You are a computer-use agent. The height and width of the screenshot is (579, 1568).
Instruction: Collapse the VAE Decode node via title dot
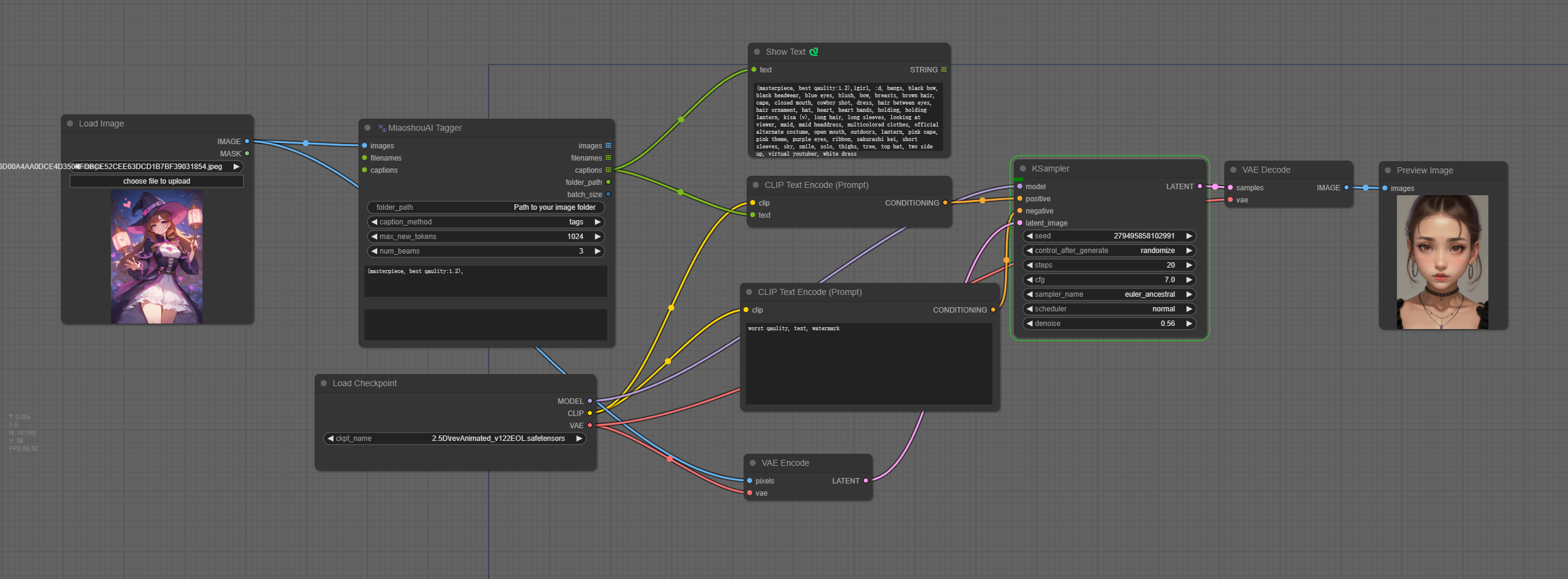pyautogui.click(x=1234, y=170)
